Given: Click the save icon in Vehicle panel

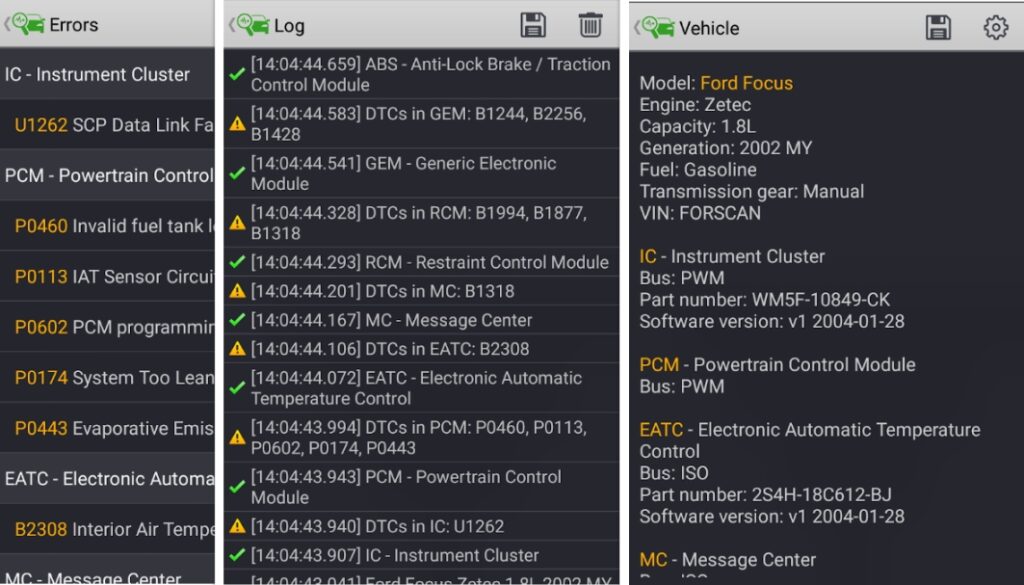Looking at the screenshot, I should click(938, 28).
